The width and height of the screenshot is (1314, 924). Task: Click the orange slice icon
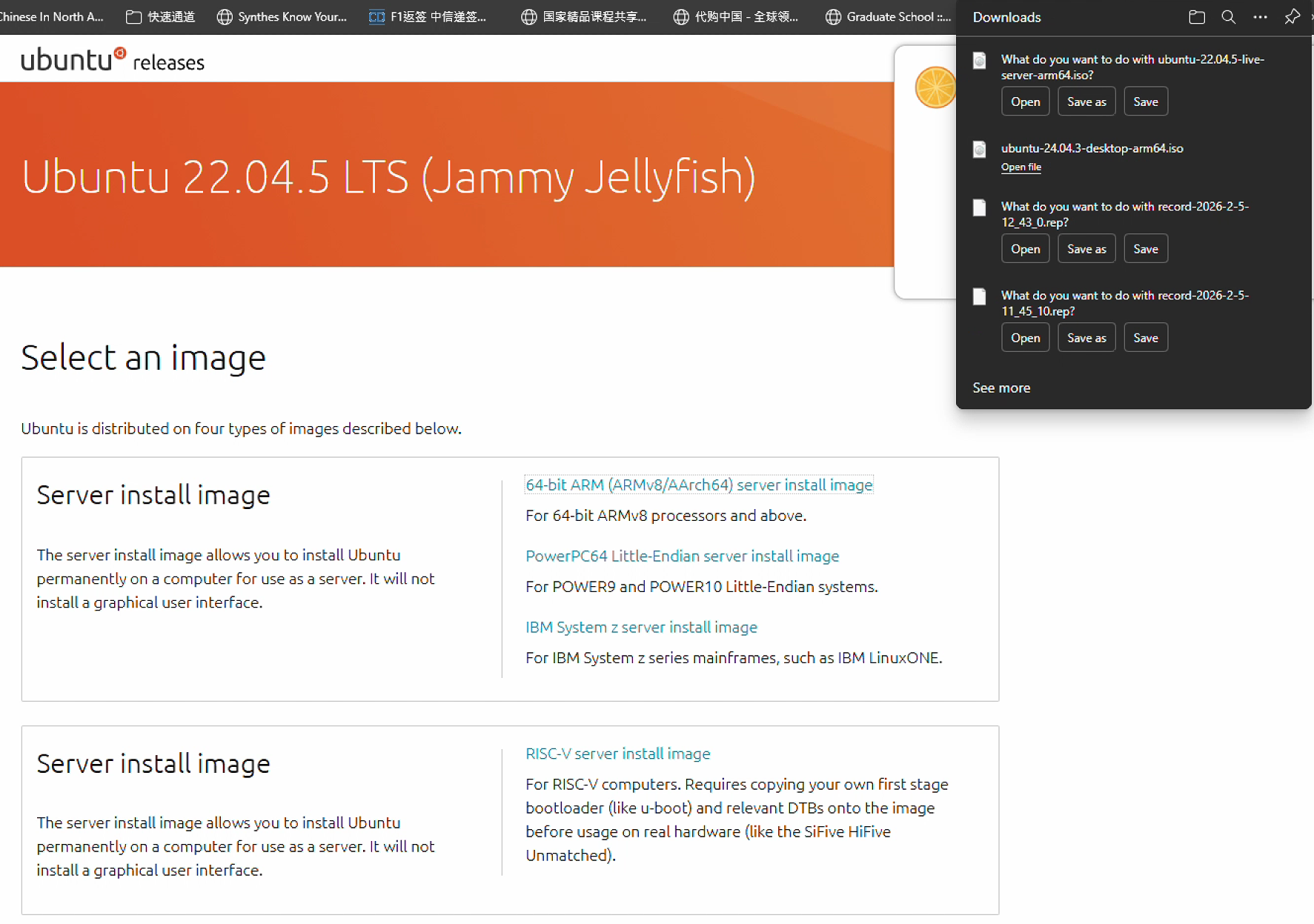[x=935, y=87]
